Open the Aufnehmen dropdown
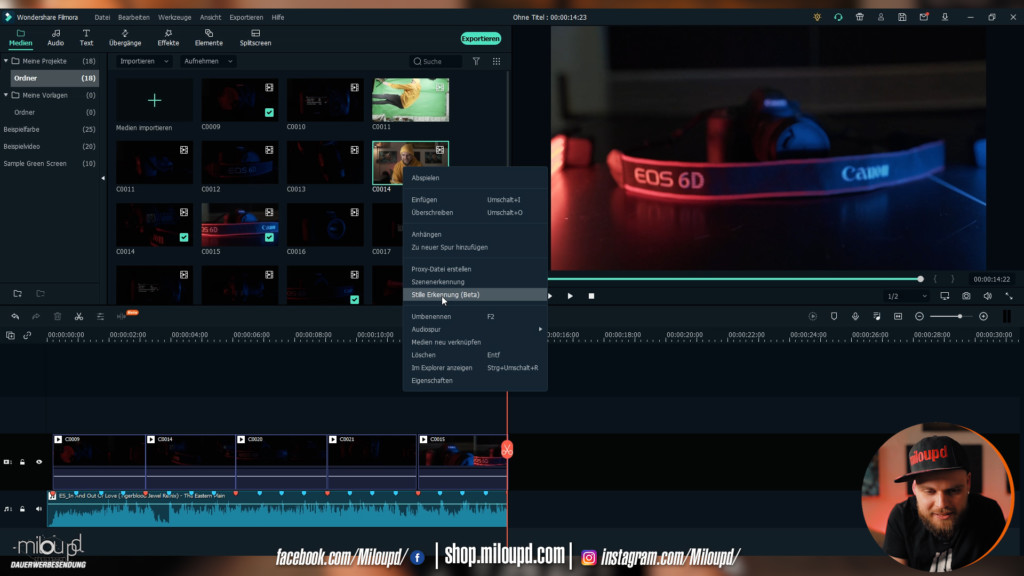The image size is (1024, 576). point(208,61)
